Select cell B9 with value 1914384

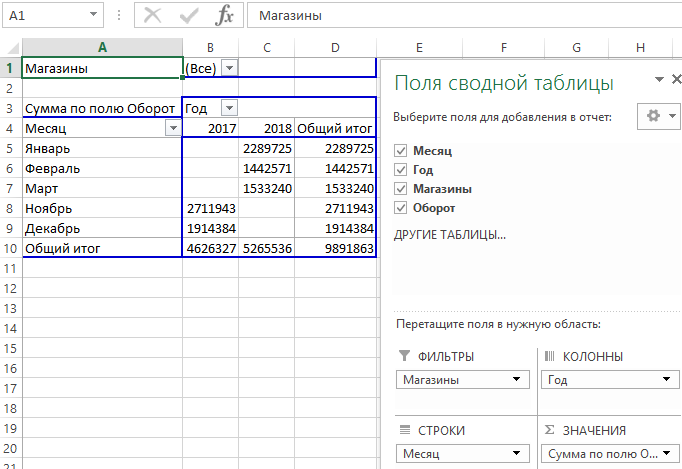pyautogui.click(x=211, y=228)
